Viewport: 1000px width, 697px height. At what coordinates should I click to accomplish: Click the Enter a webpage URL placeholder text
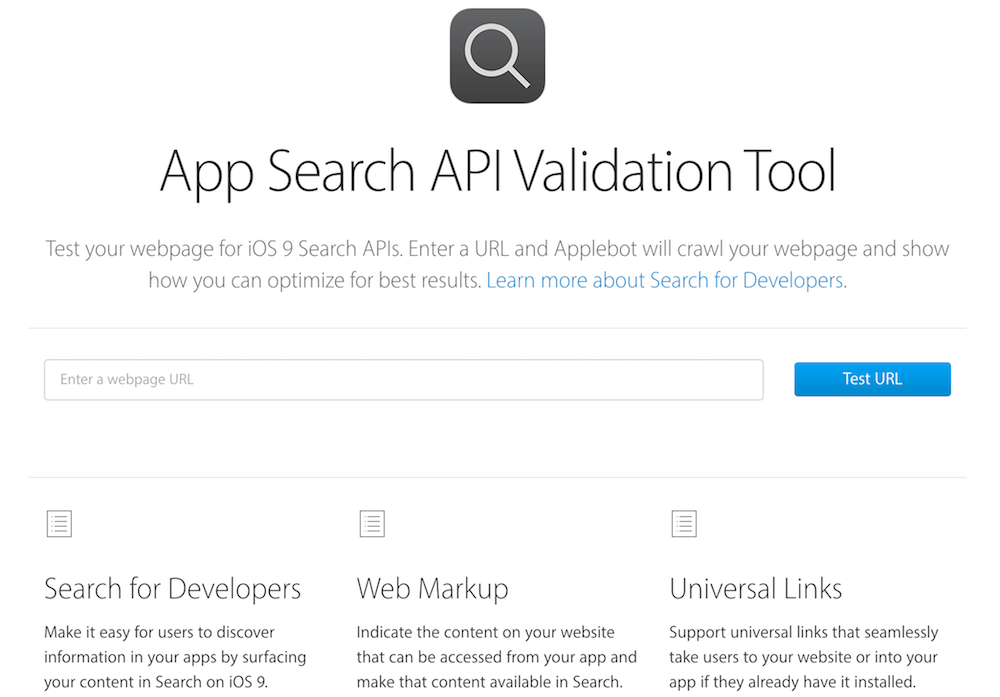(x=127, y=379)
